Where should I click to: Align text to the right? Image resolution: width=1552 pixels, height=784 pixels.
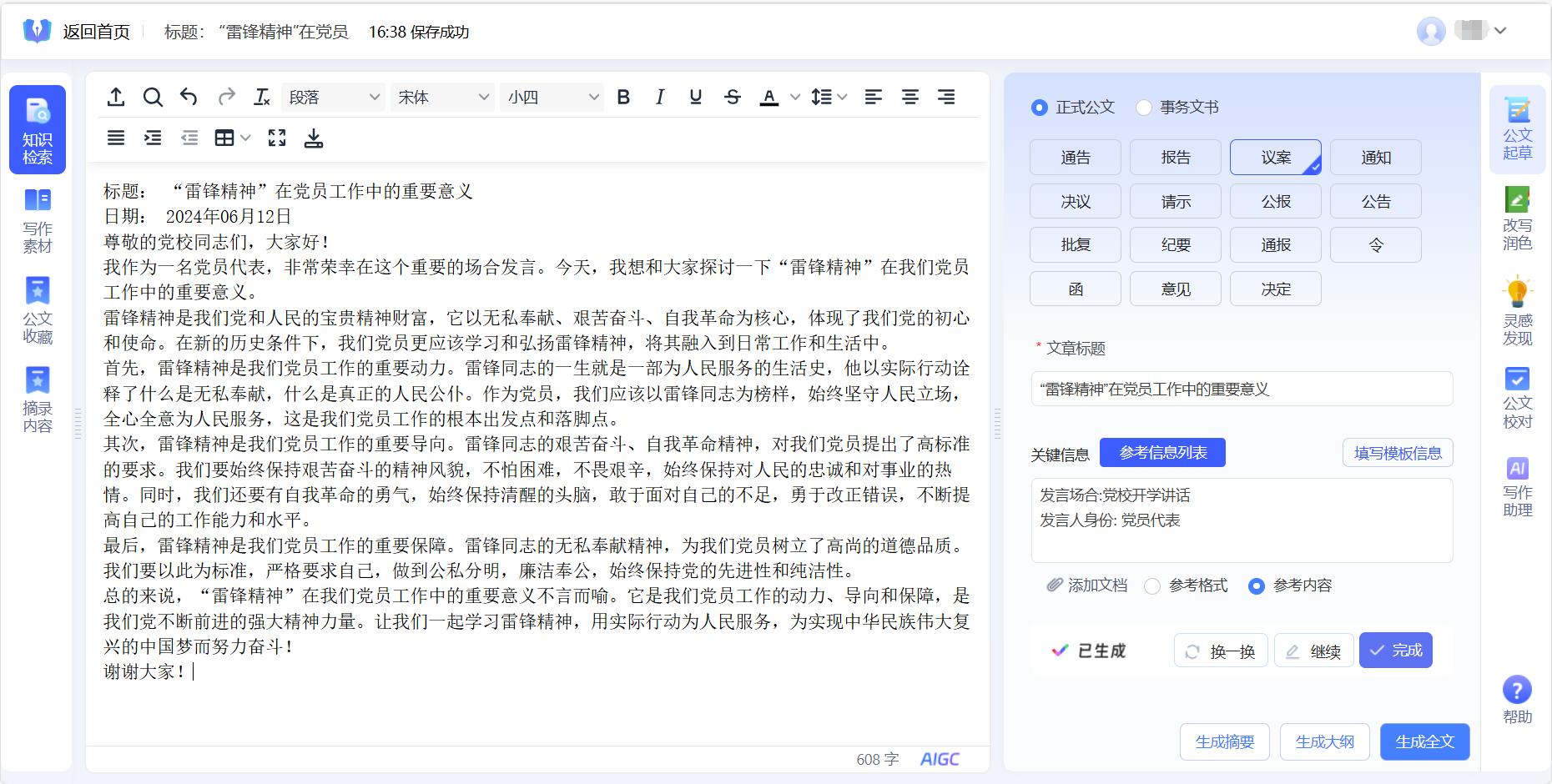pos(946,98)
